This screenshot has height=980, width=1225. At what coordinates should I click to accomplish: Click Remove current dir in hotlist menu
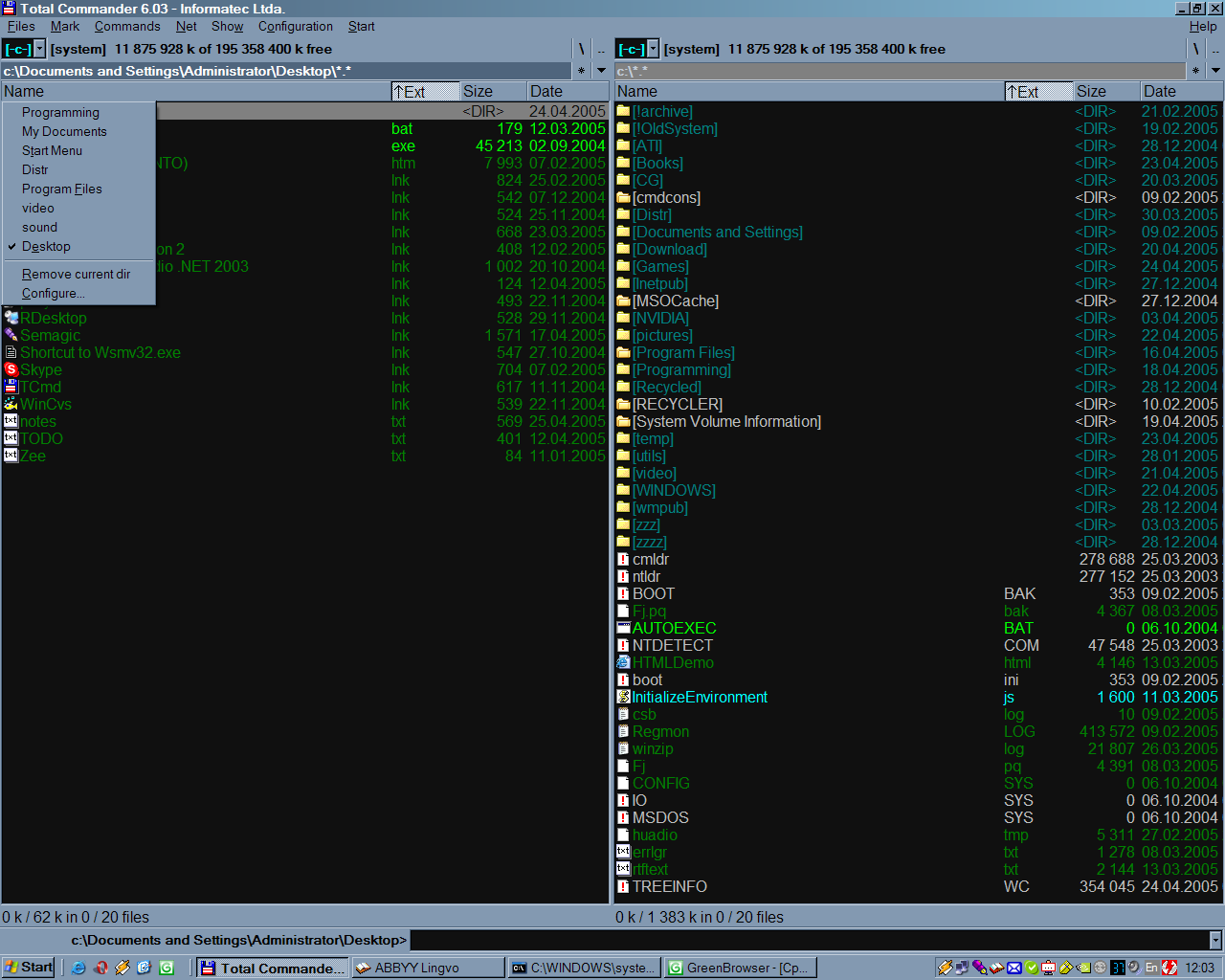tap(78, 275)
